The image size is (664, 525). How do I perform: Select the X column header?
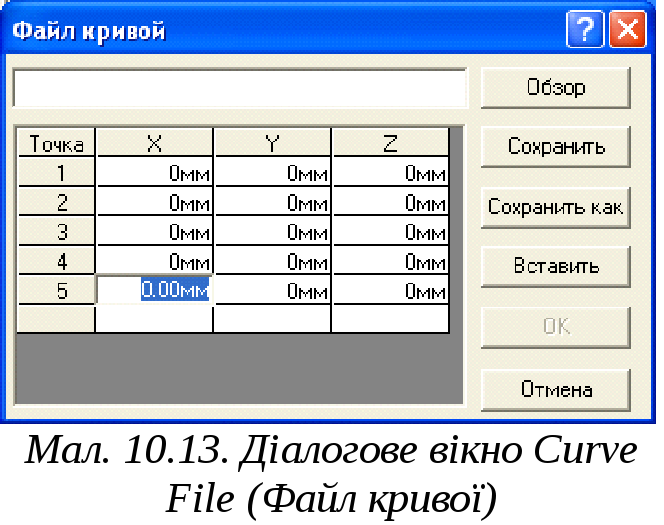click(155, 143)
